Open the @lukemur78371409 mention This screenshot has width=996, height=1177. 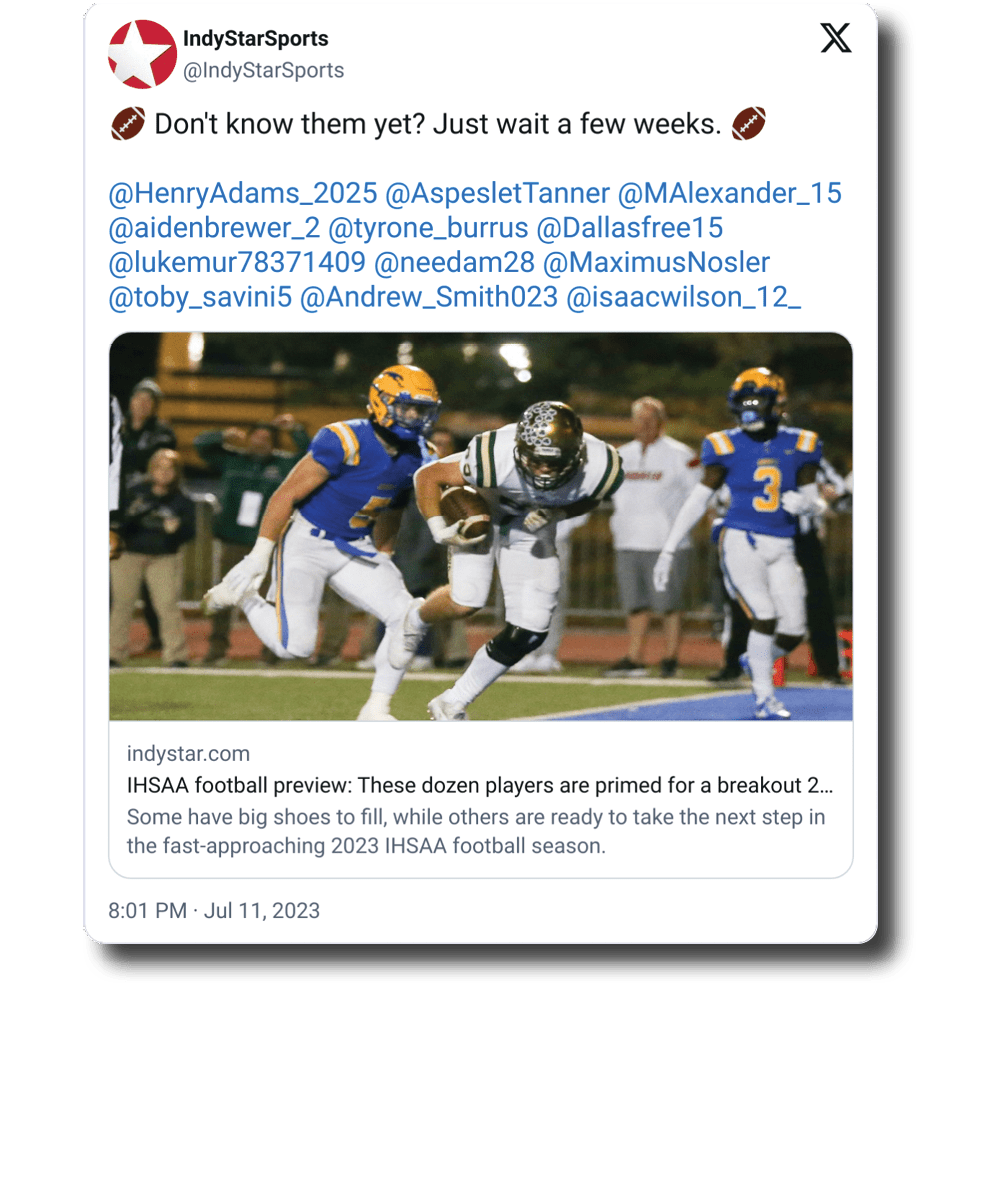tap(237, 263)
